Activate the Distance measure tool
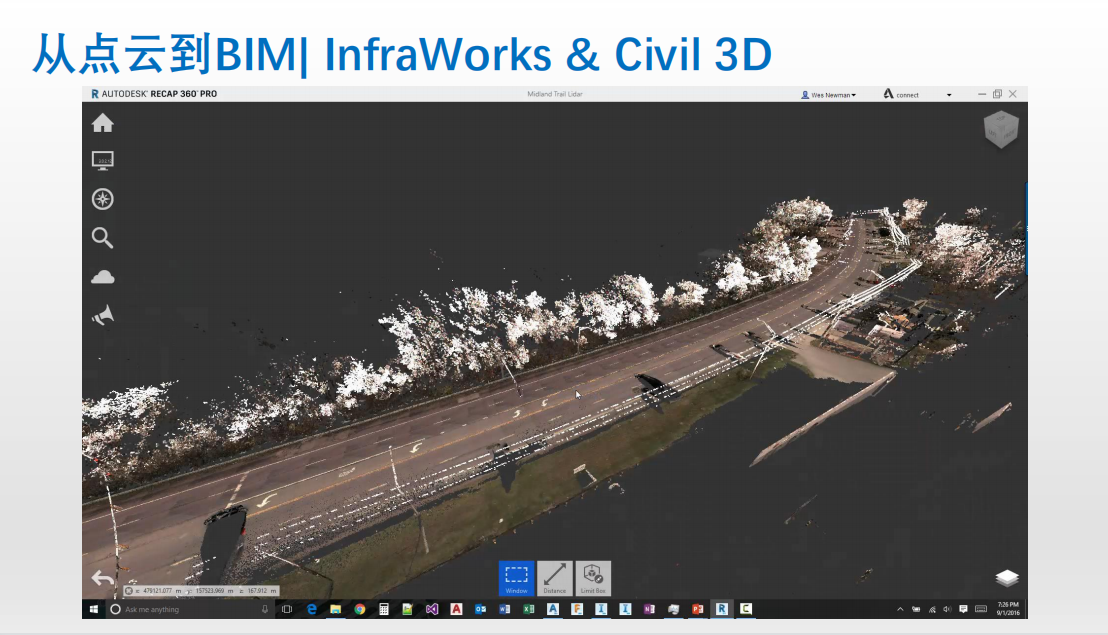Screen dimensions: 1108x635 tap(555, 578)
